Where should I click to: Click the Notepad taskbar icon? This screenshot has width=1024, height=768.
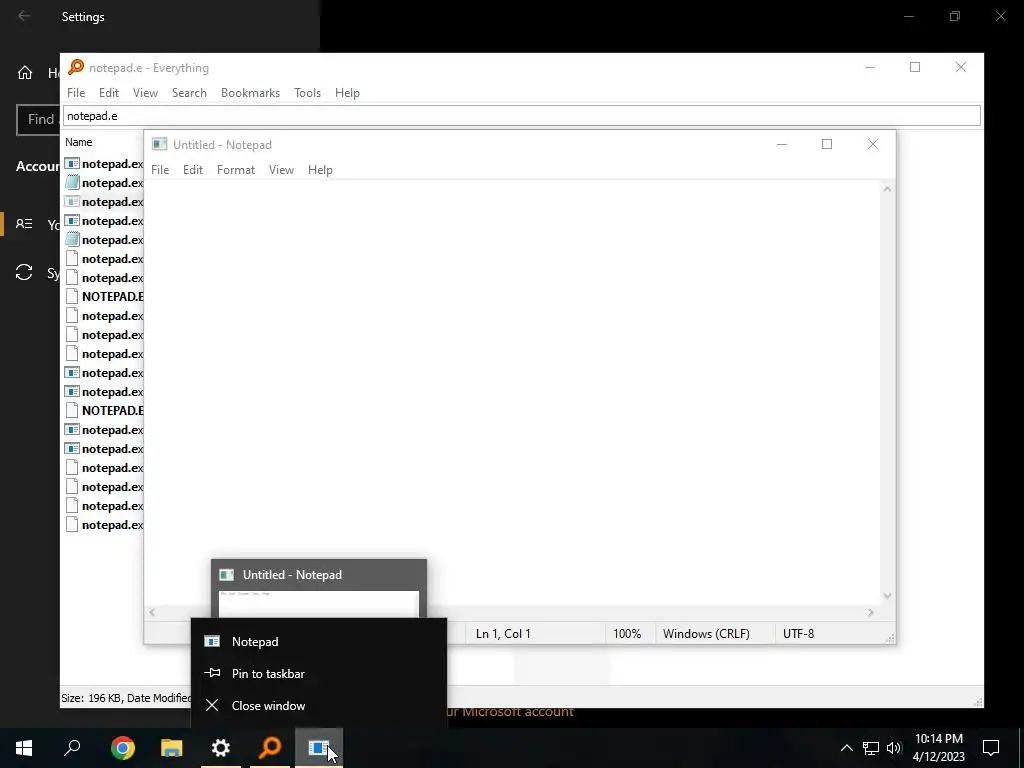pyautogui.click(x=319, y=748)
